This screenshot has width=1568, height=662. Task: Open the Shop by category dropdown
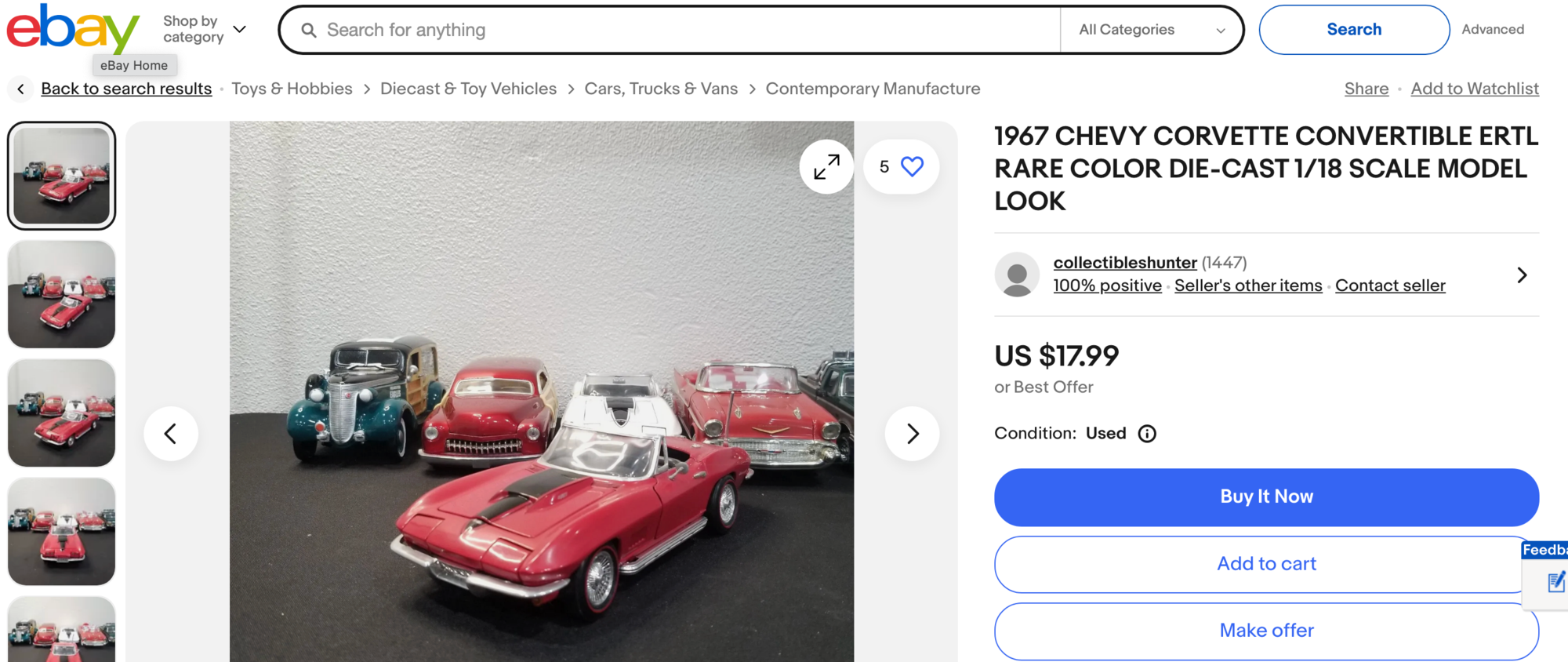pos(204,30)
